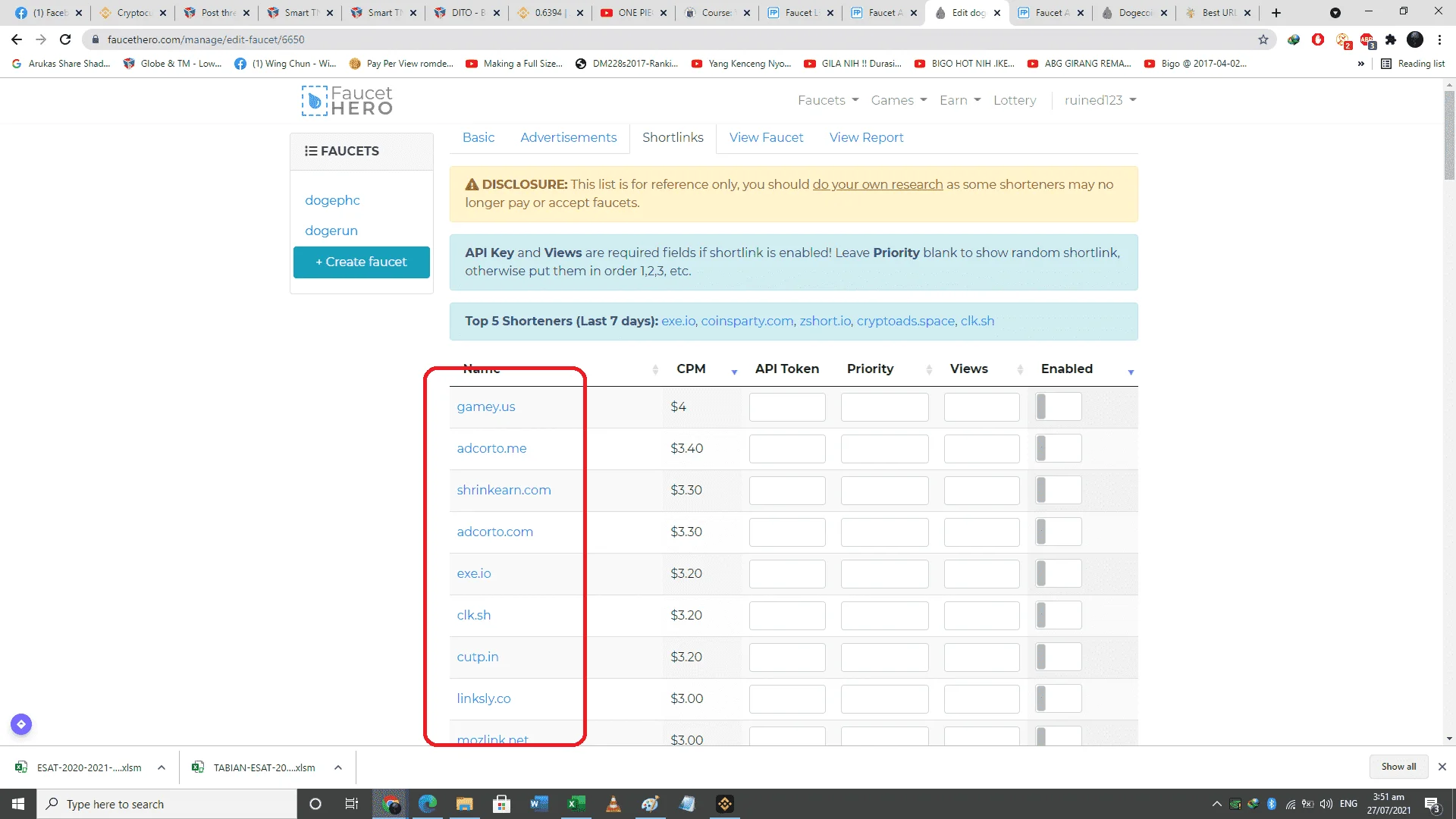The image size is (1456, 819).
Task: Open the View Faucet tab
Action: pyautogui.click(x=766, y=137)
